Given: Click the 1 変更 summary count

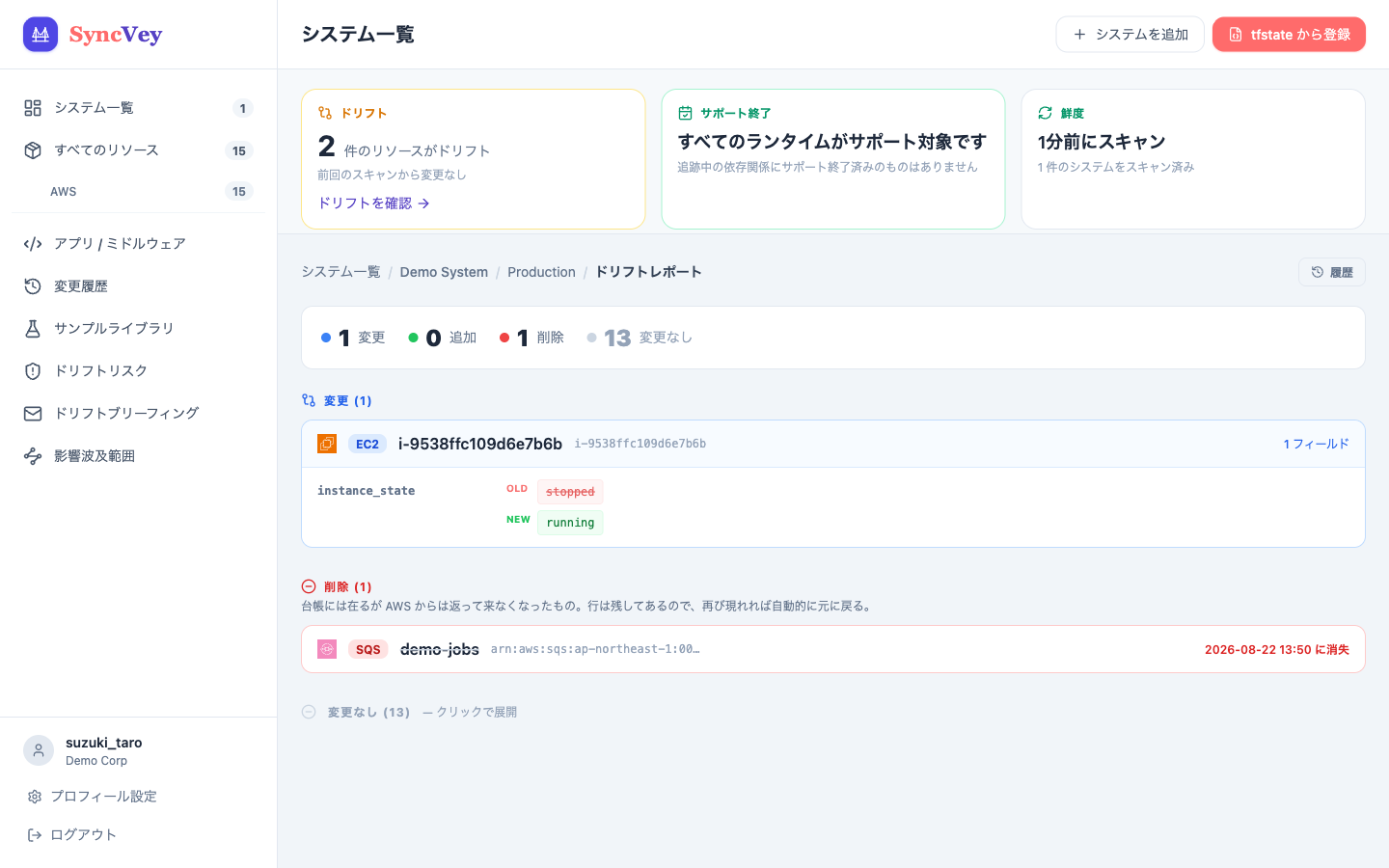Looking at the screenshot, I should [x=353, y=338].
